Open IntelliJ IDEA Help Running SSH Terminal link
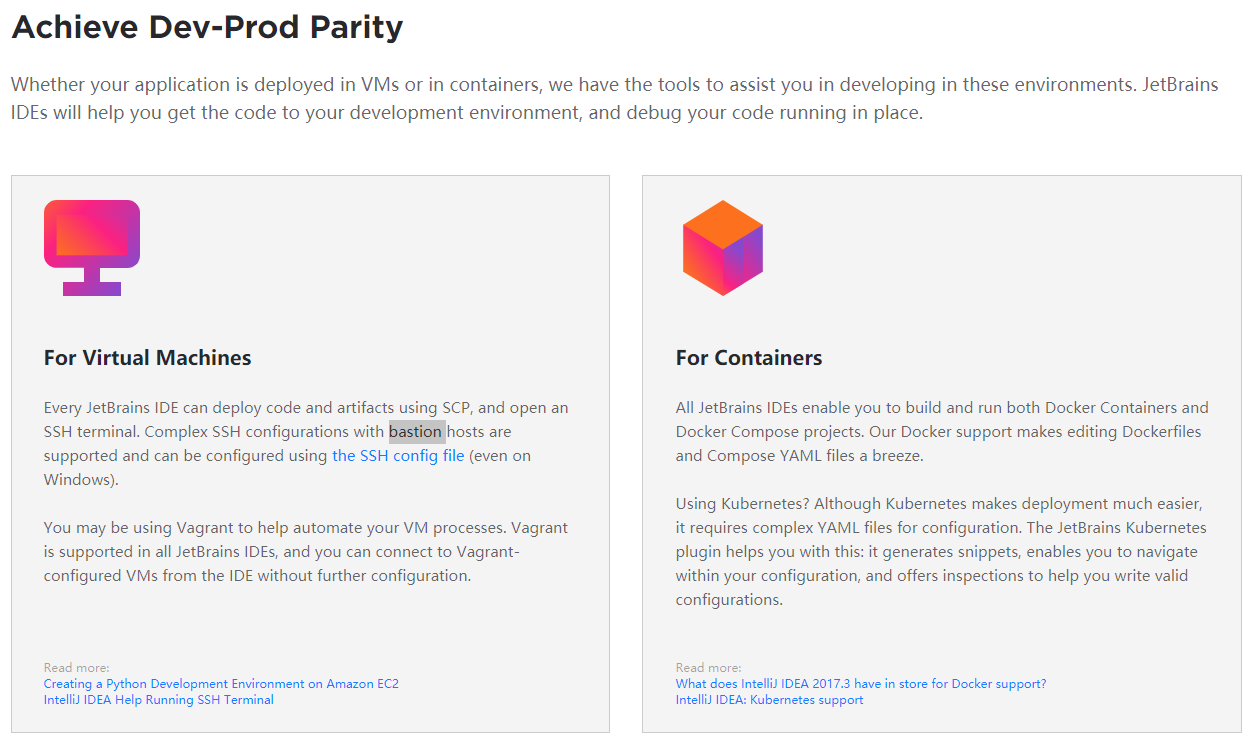This screenshot has width=1255, height=748. click(x=158, y=700)
